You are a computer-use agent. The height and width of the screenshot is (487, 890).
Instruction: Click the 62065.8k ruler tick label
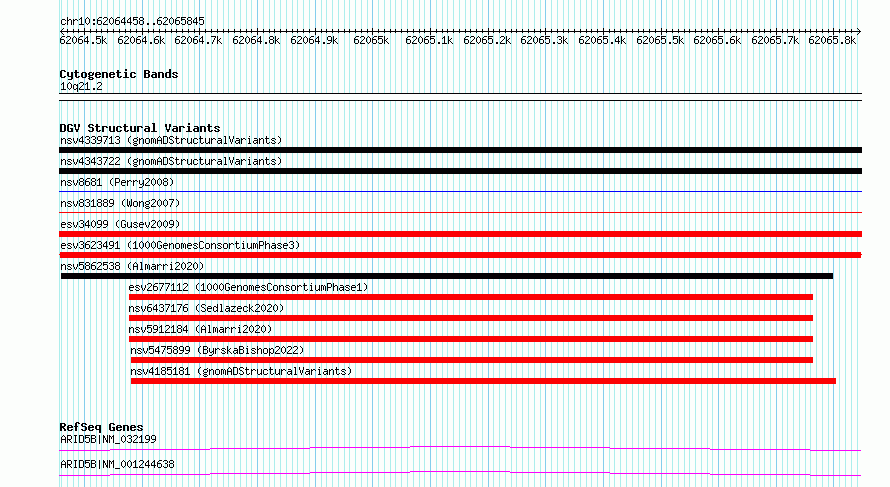[832, 40]
